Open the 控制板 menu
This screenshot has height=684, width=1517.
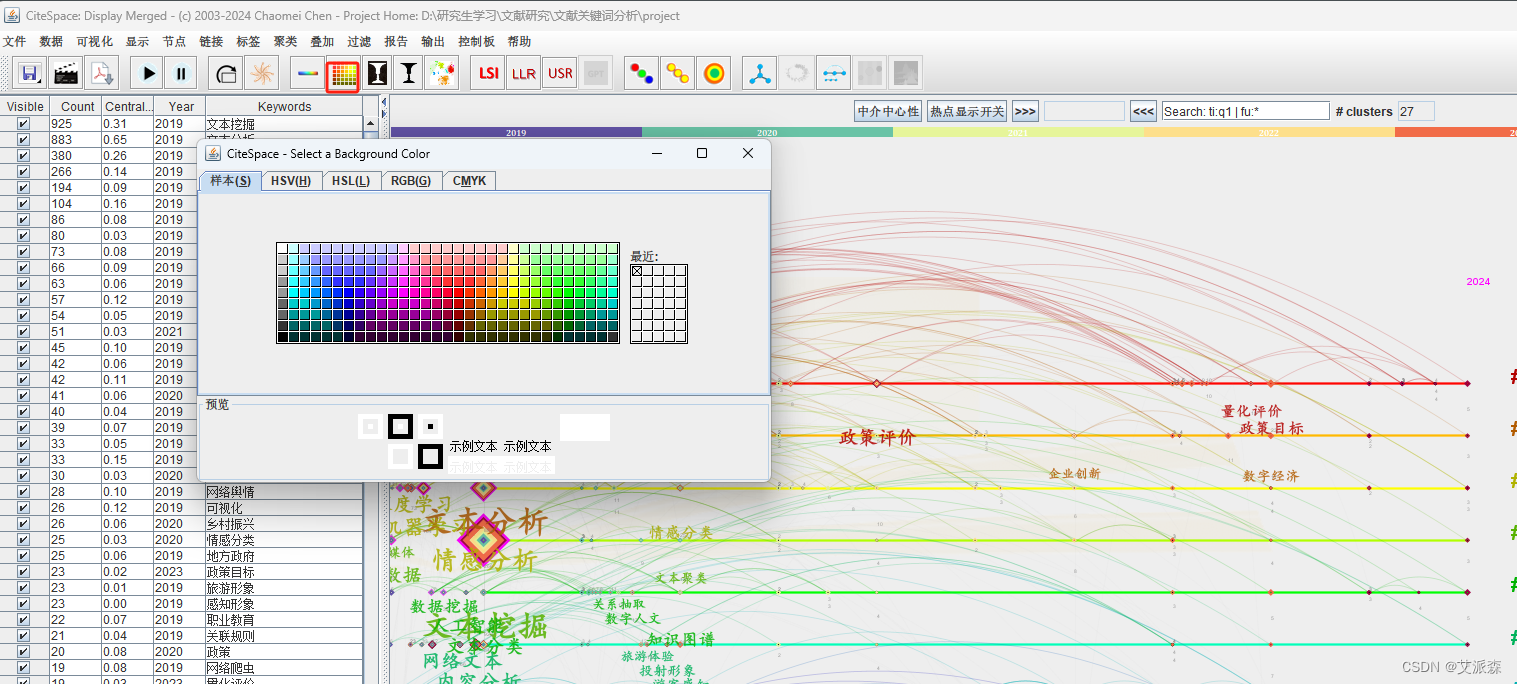[x=476, y=41]
